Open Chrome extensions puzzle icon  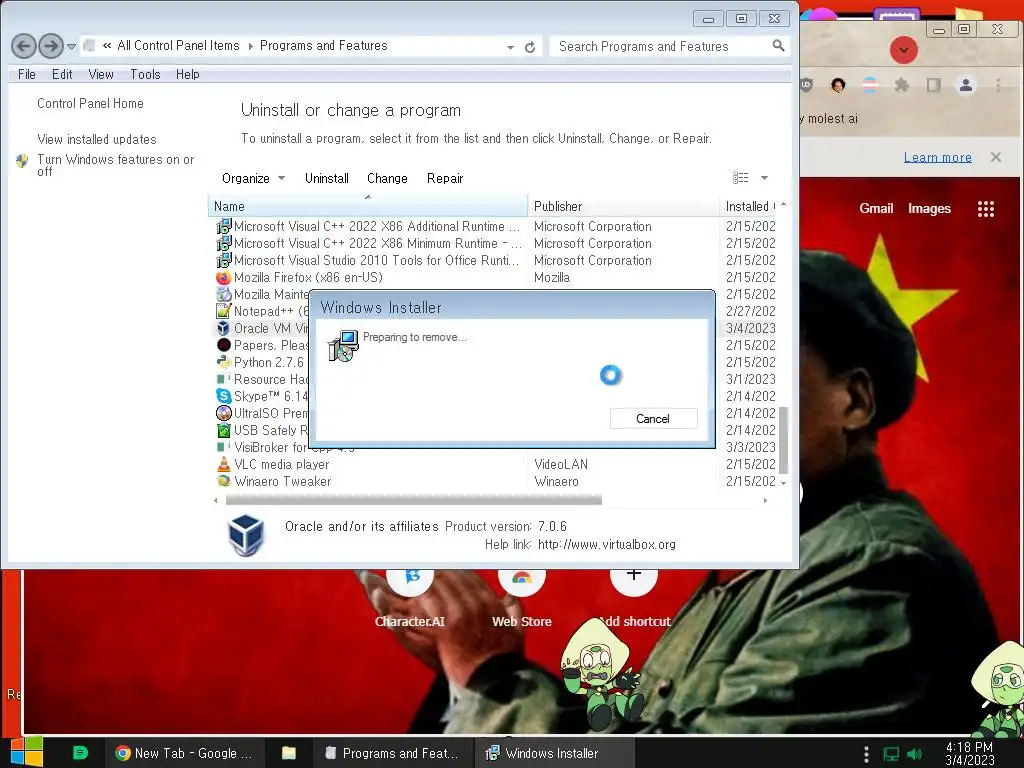(901, 85)
